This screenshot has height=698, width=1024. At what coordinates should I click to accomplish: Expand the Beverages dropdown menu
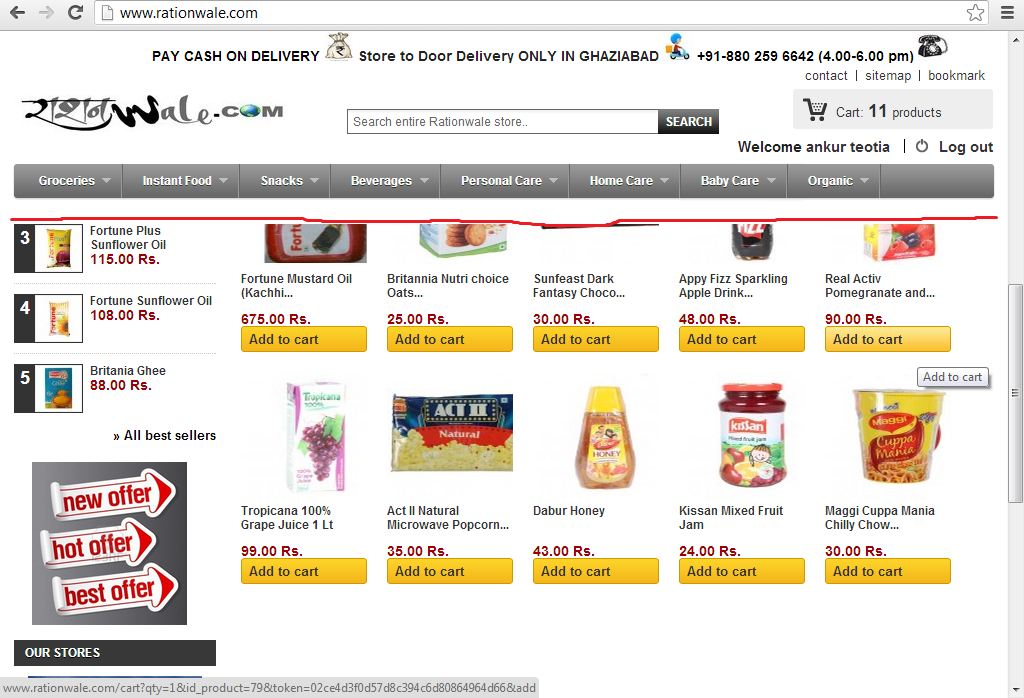[x=385, y=181]
